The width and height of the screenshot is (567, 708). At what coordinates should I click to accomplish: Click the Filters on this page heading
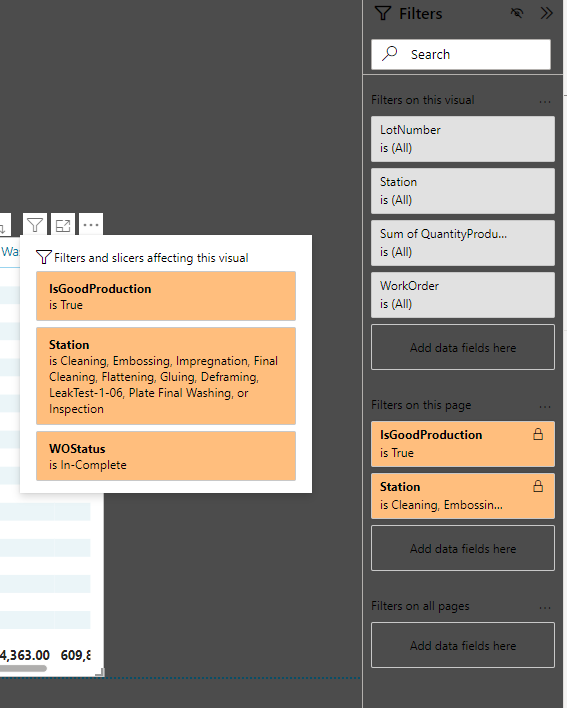pyautogui.click(x=421, y=405)
